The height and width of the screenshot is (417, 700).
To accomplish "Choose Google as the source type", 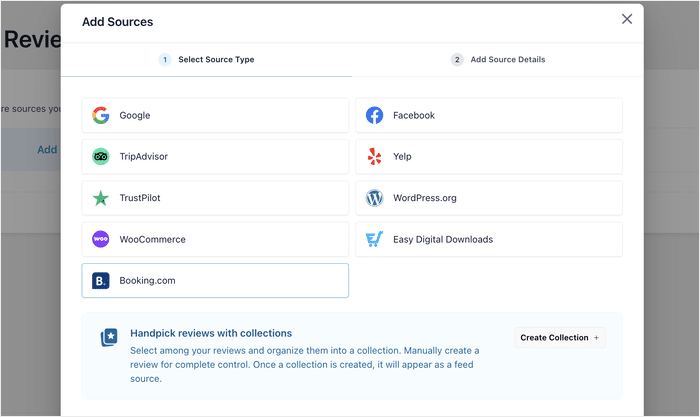I will [x=215, y=115].
